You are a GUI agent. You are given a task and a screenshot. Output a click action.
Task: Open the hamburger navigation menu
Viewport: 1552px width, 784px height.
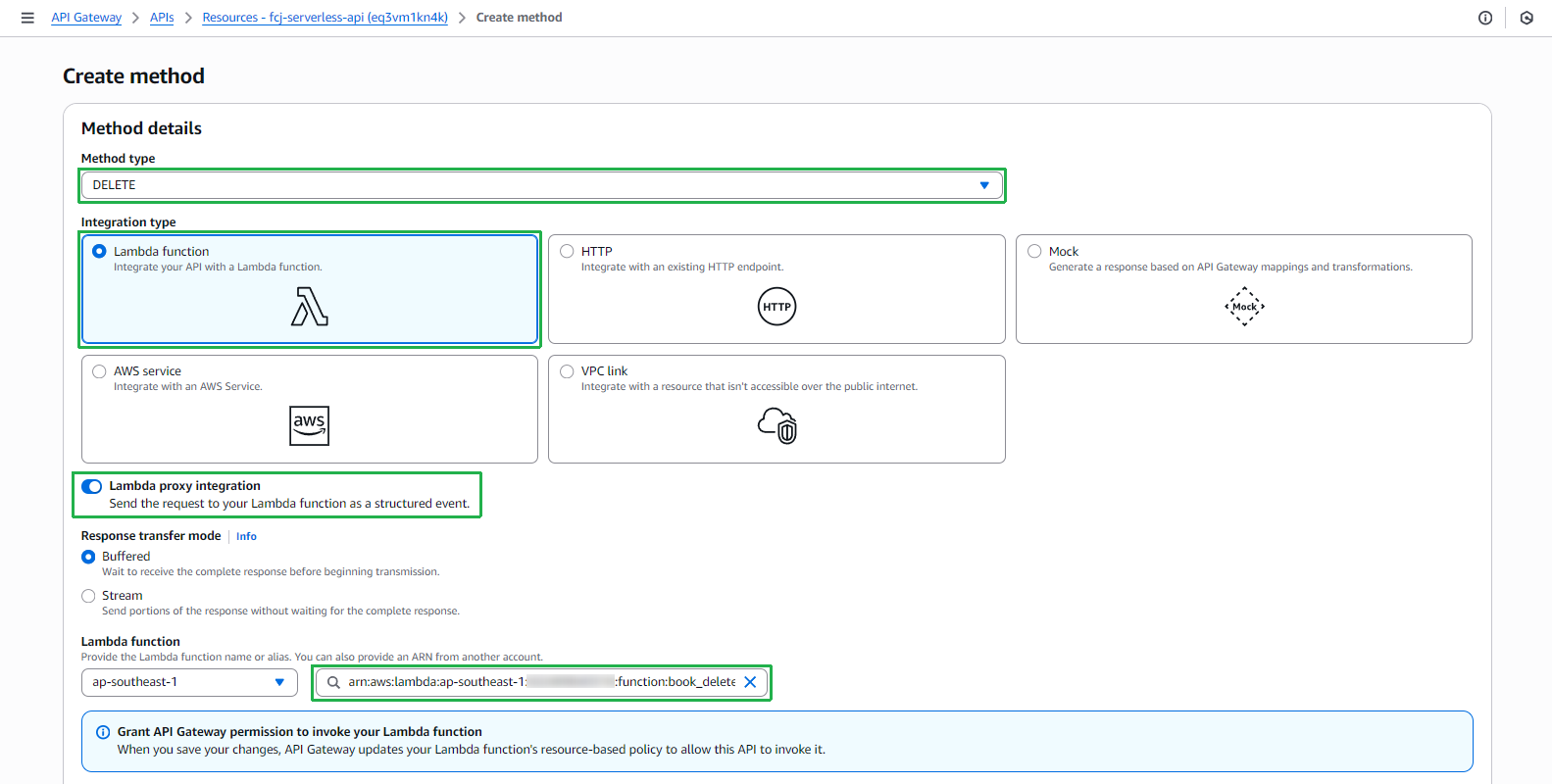(27, 18)
